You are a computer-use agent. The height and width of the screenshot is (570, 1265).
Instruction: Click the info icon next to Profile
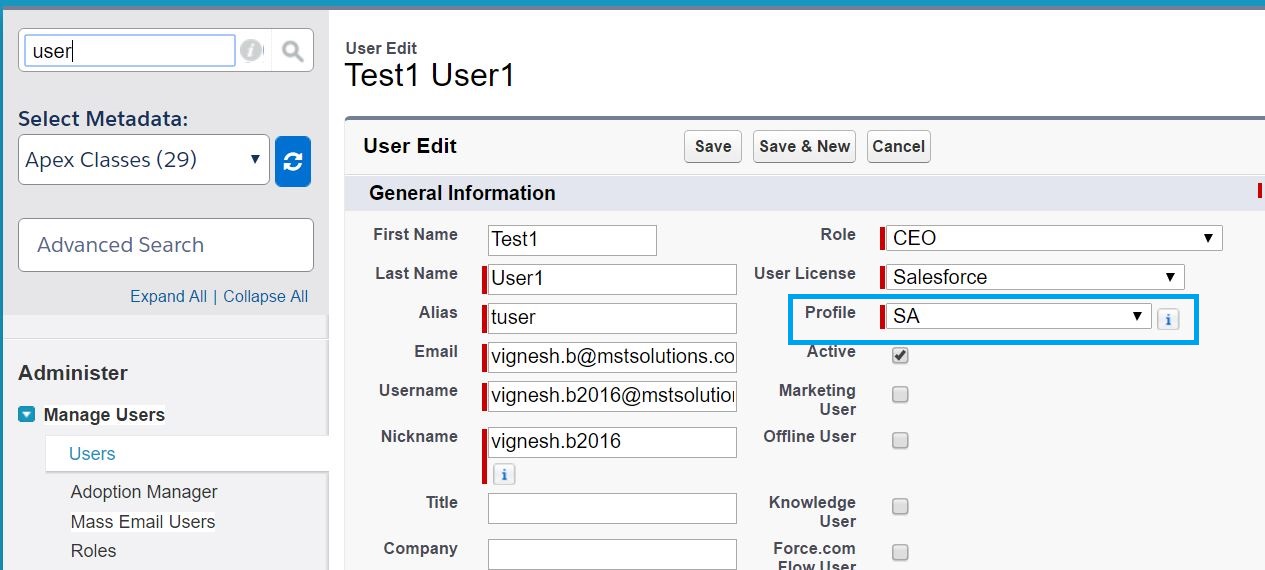coord(1168,318)
